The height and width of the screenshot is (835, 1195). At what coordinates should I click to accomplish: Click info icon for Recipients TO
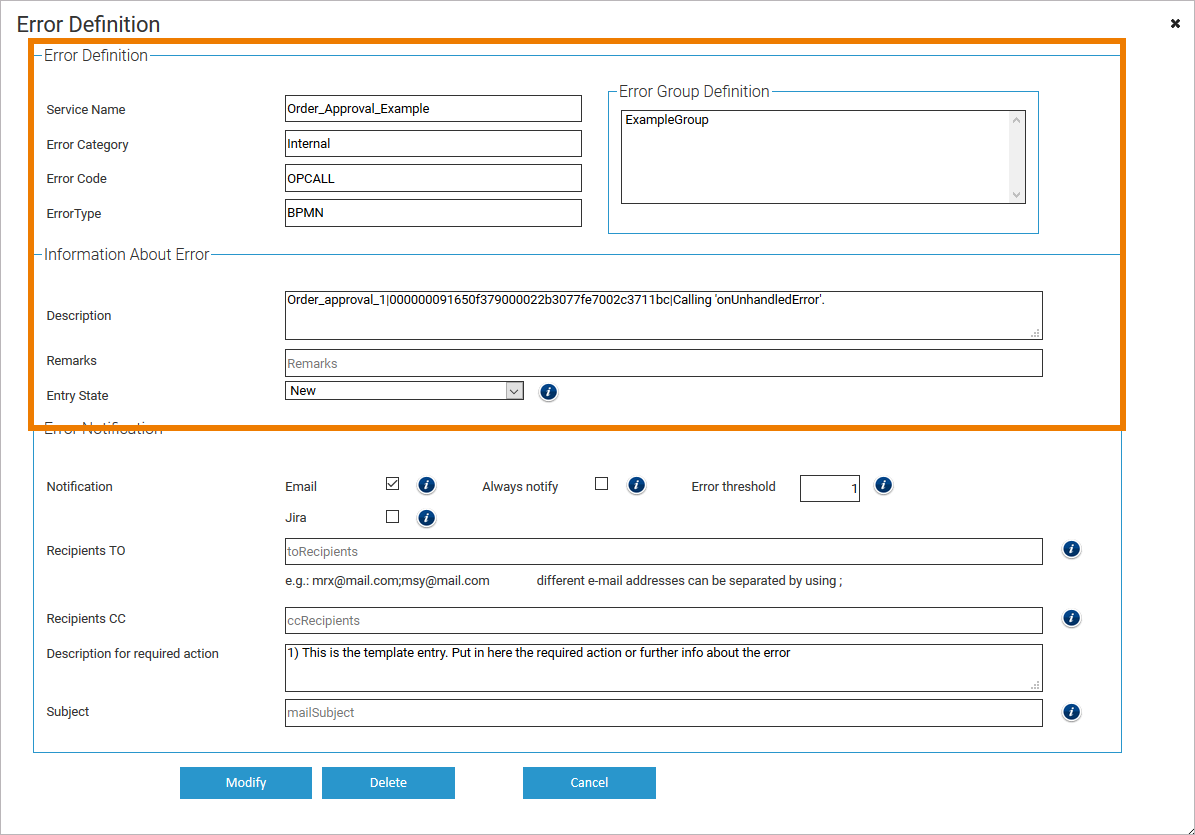1071,549
